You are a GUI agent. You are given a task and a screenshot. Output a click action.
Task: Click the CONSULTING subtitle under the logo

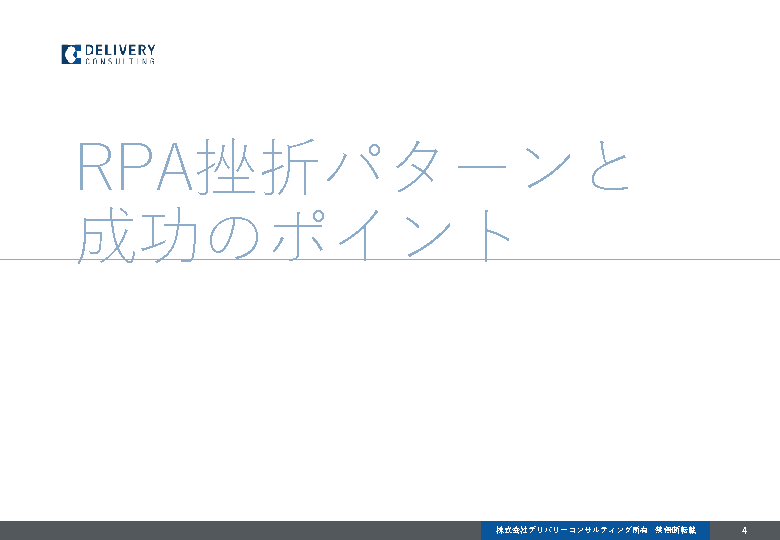click(120, 62)
